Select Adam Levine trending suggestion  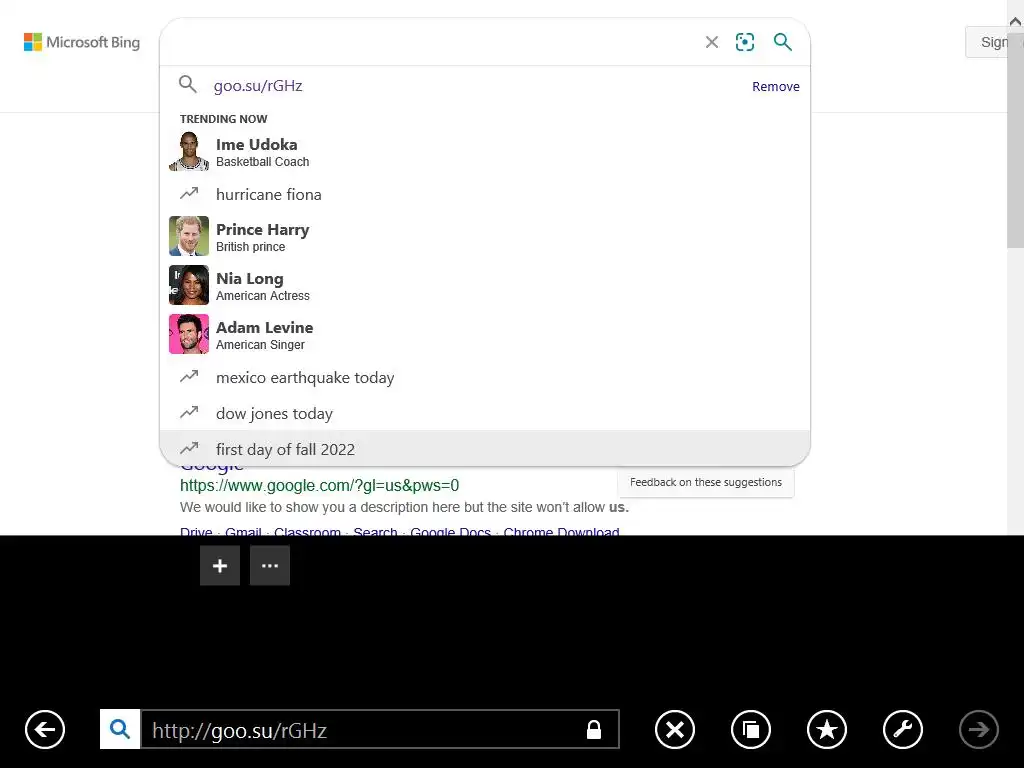tap(485, 334)
